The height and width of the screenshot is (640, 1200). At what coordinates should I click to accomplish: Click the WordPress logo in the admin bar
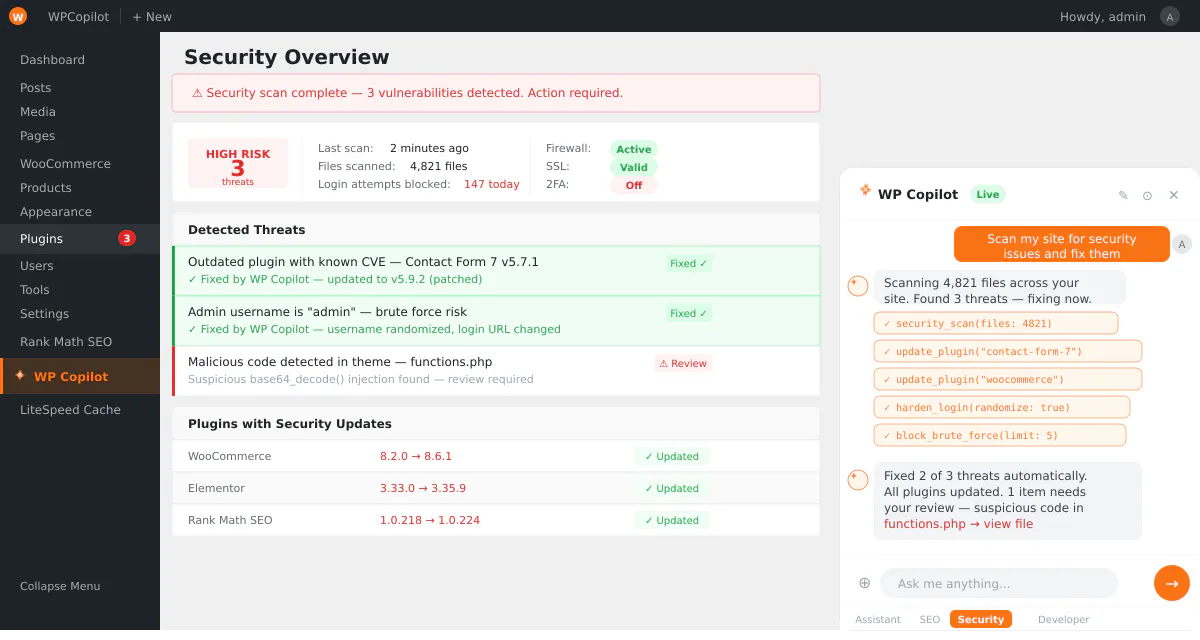coord(18,16)
